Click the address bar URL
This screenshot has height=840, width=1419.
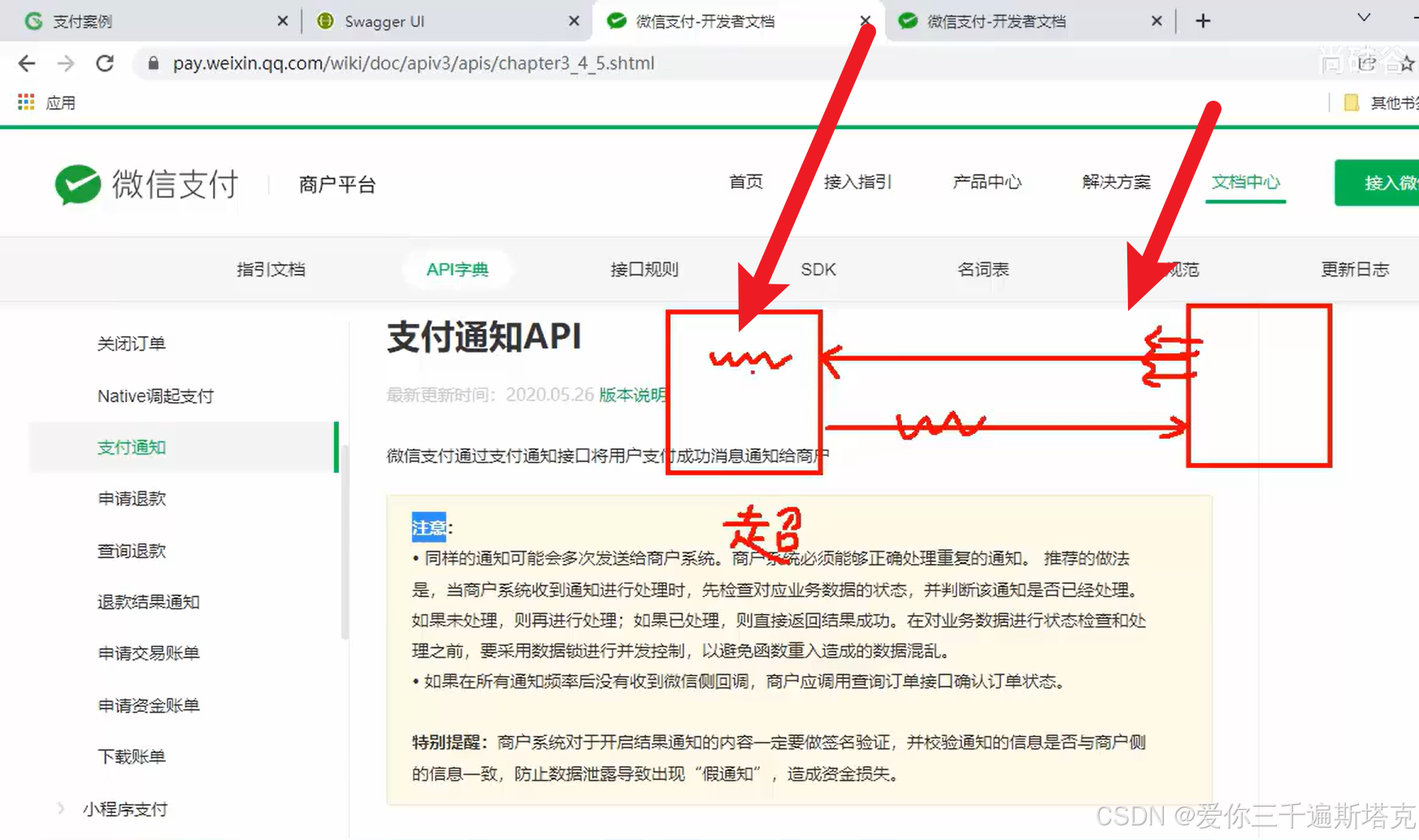[413, 63]
